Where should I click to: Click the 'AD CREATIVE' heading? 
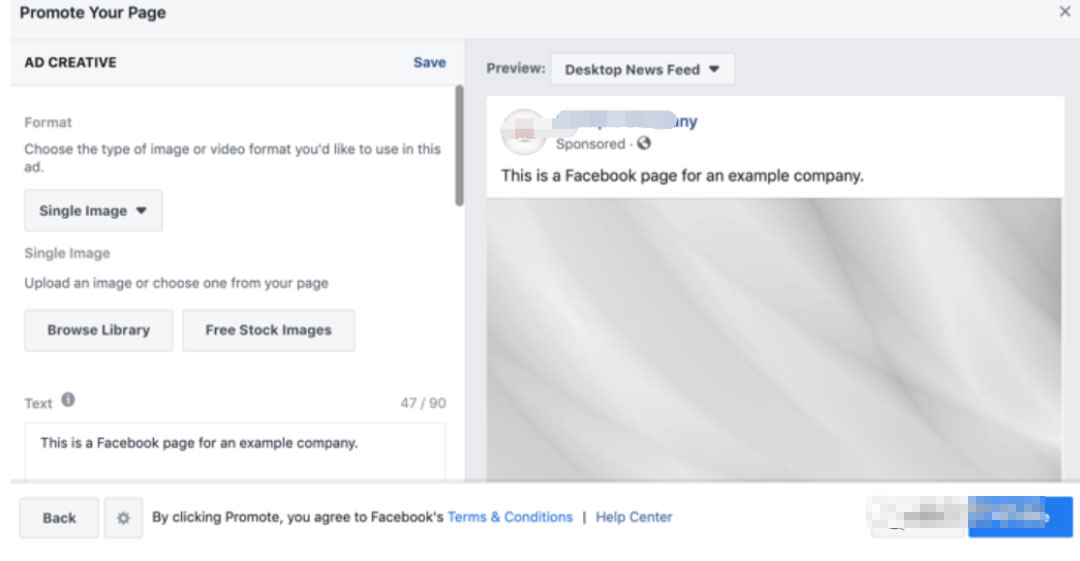point(70,63)
